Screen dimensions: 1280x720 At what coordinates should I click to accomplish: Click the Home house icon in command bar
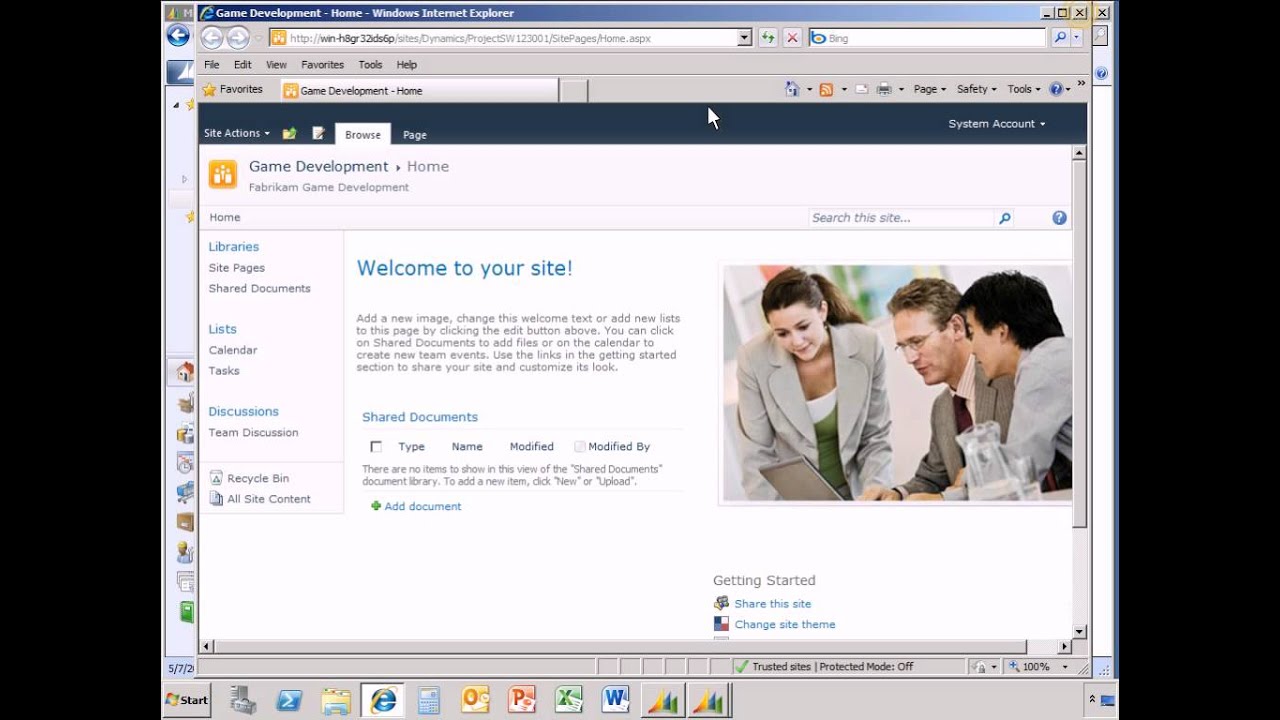792,89
